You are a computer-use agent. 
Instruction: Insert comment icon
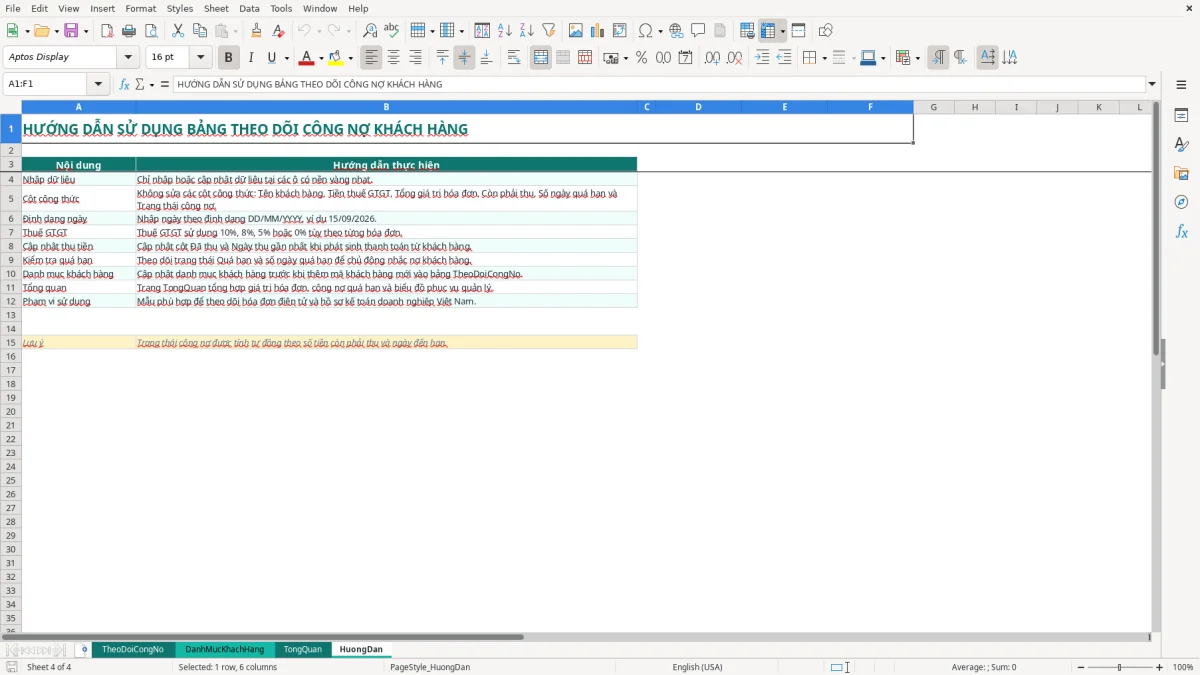click(x=698, y=31)
